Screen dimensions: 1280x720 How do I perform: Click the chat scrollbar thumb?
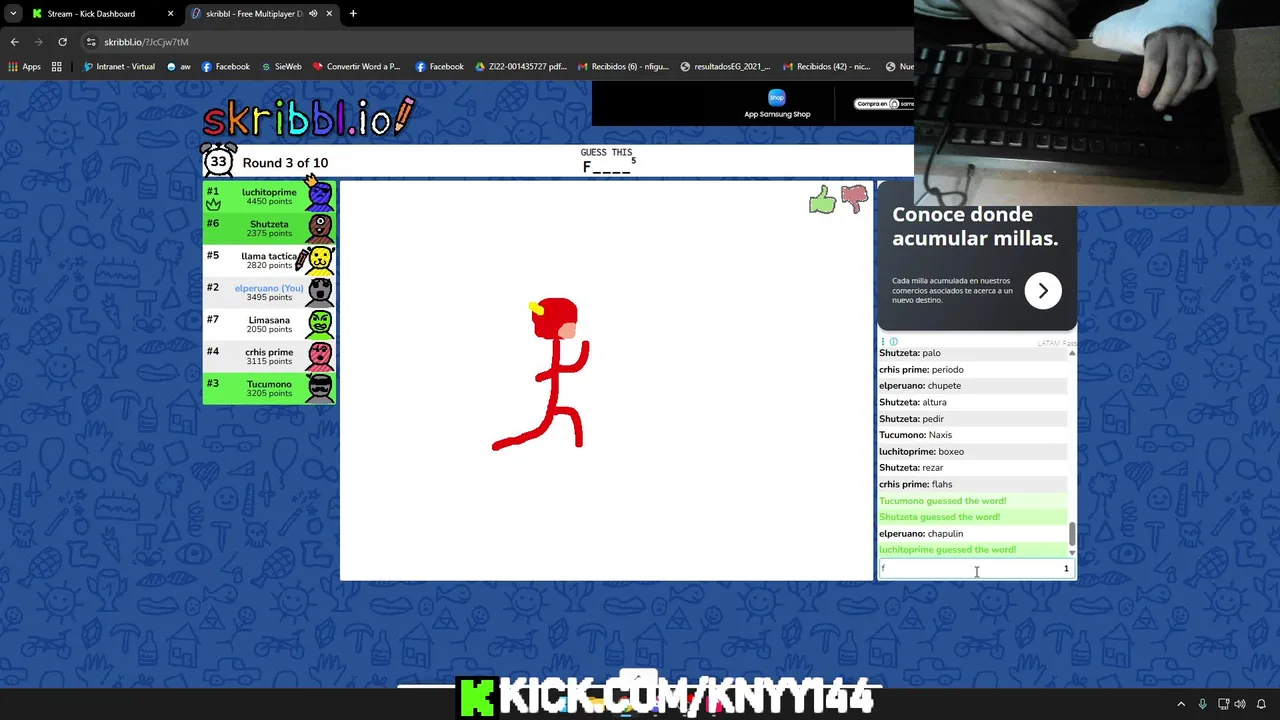click(1072, 535)
